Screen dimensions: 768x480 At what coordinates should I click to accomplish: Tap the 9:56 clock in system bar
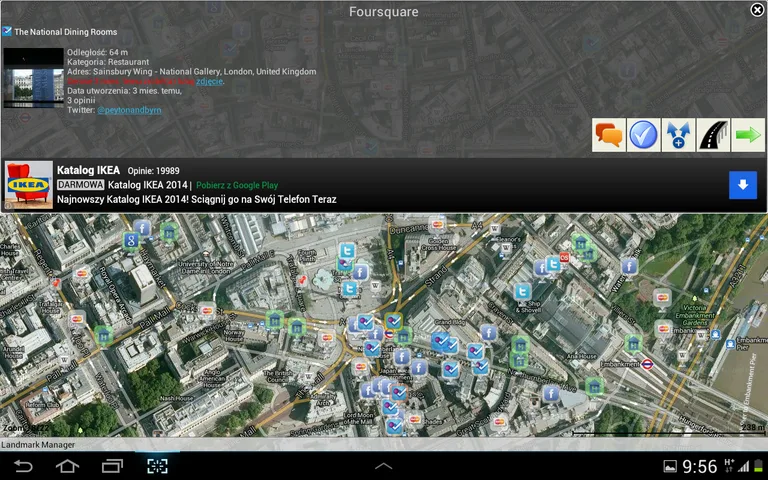(x=700, y=466)
